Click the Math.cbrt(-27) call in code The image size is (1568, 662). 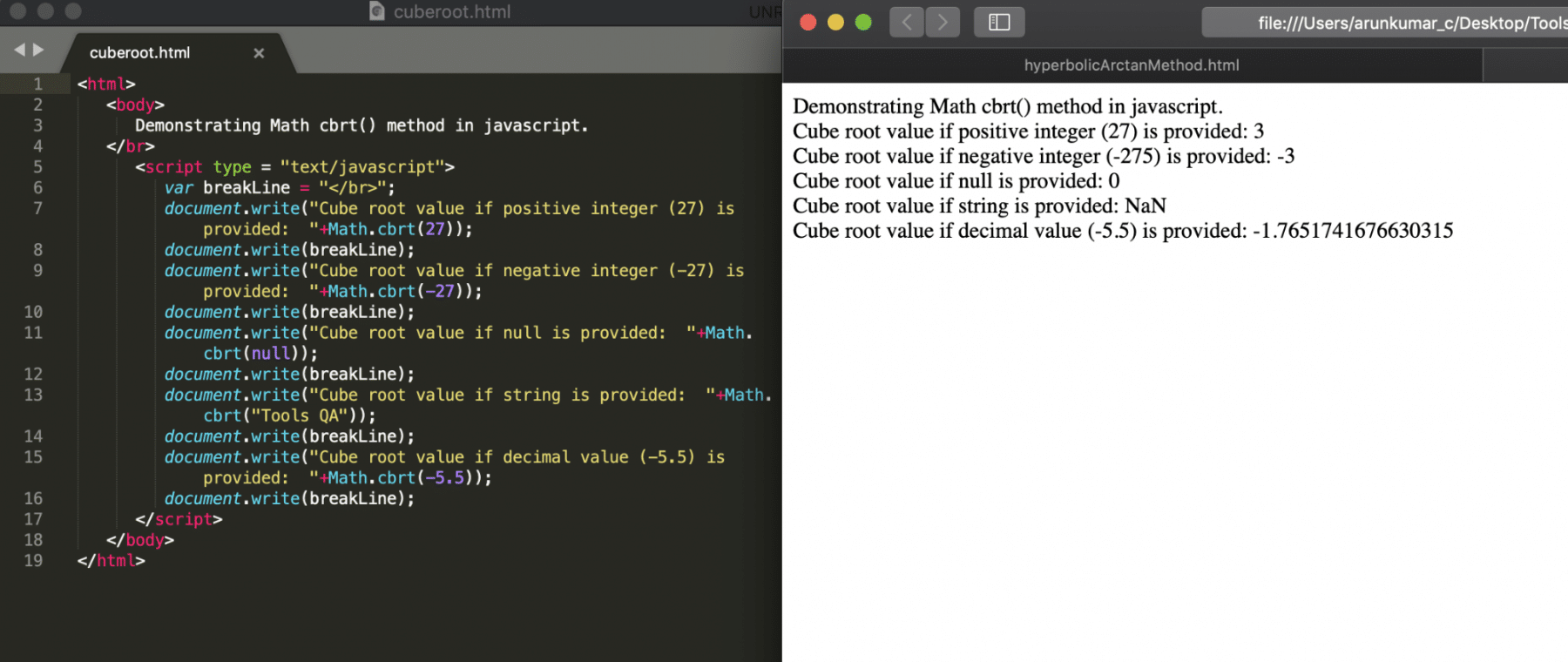(400, 291)
